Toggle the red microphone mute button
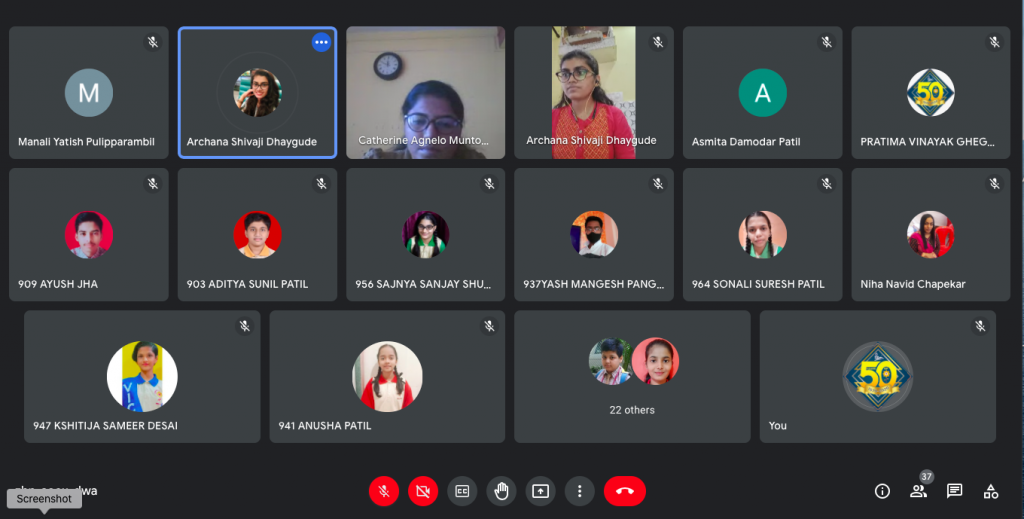 384,491
